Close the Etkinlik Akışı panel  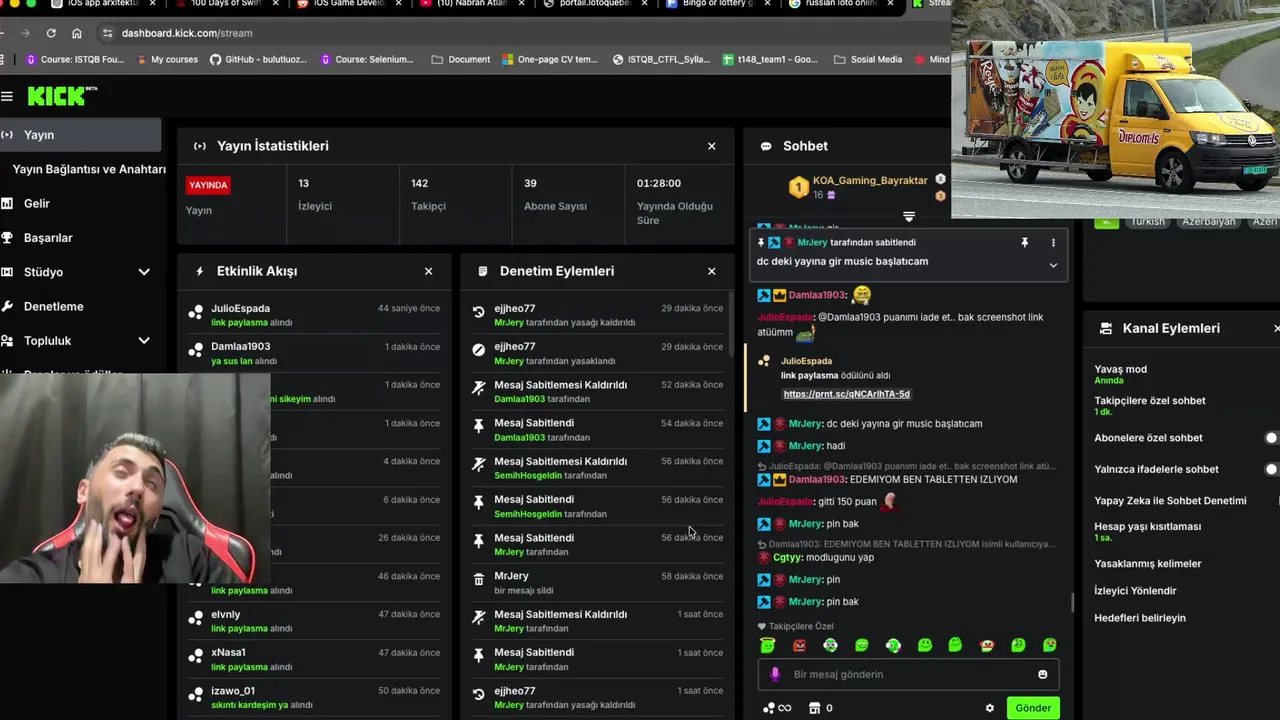428,271
